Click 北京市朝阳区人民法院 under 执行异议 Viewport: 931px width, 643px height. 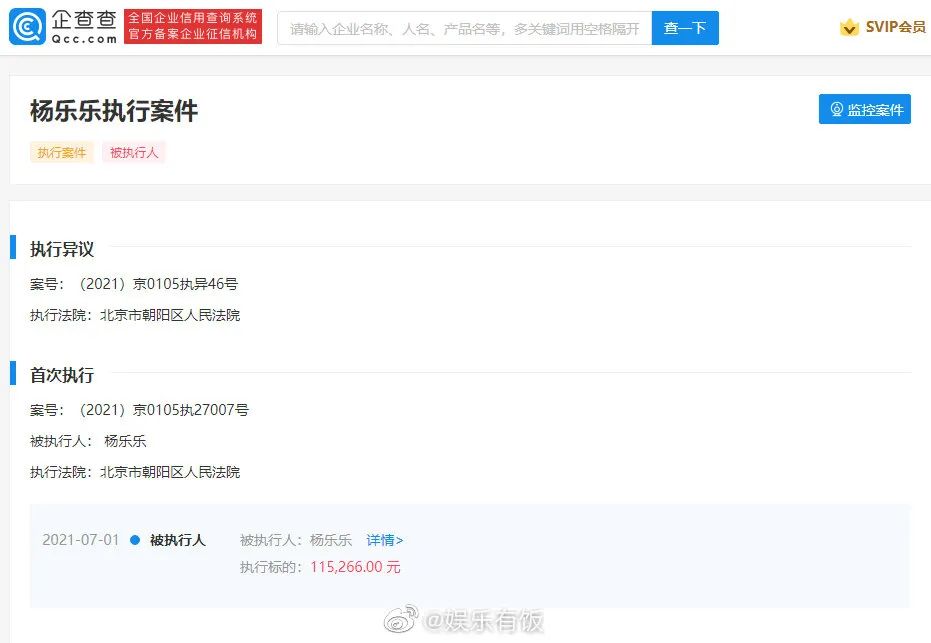tap(170, 315)
